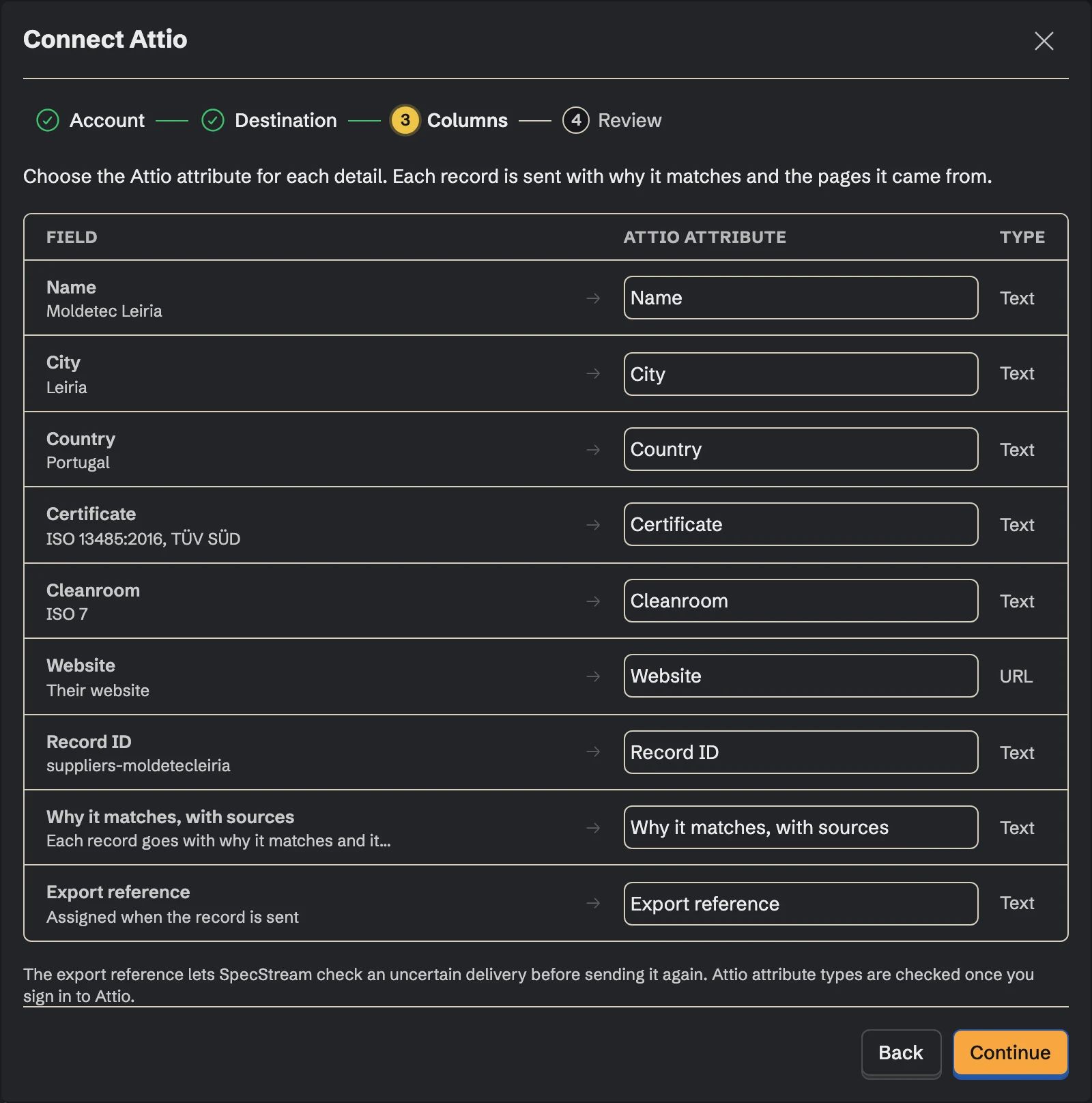This screenshot has height=1103, width=1092.
Task: Click the arrow icon in Website row
Action: [x=593, y=676]
